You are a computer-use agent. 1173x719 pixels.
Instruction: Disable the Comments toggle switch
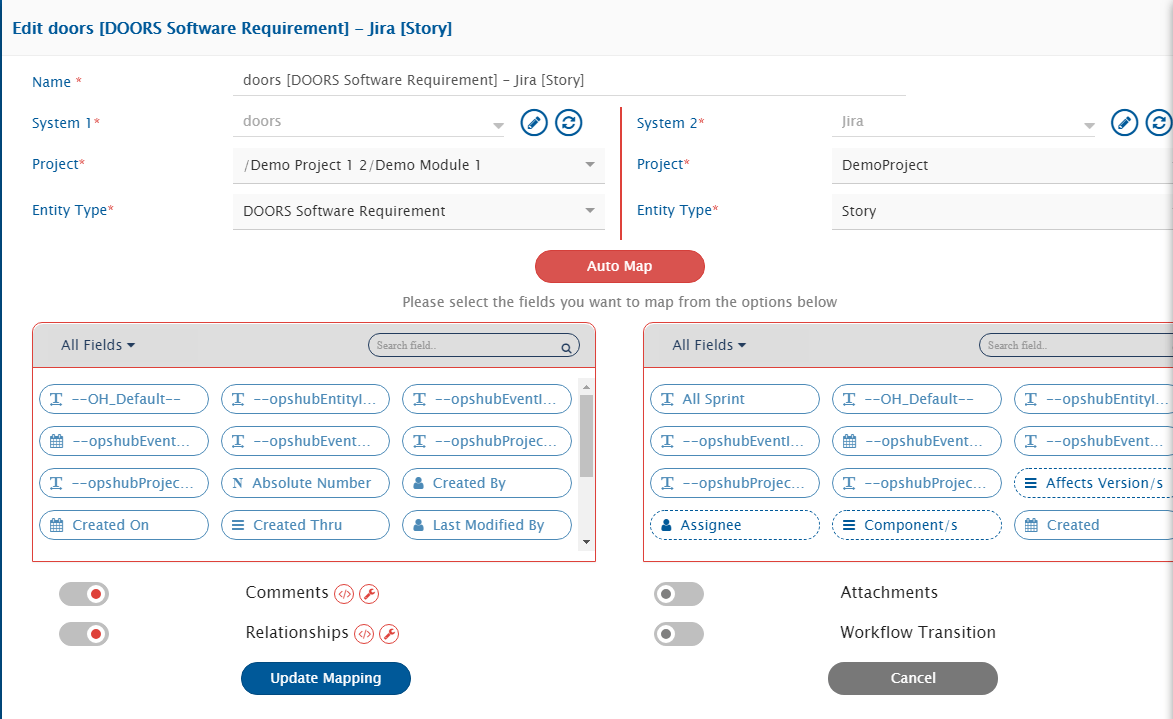pos(84,594)
